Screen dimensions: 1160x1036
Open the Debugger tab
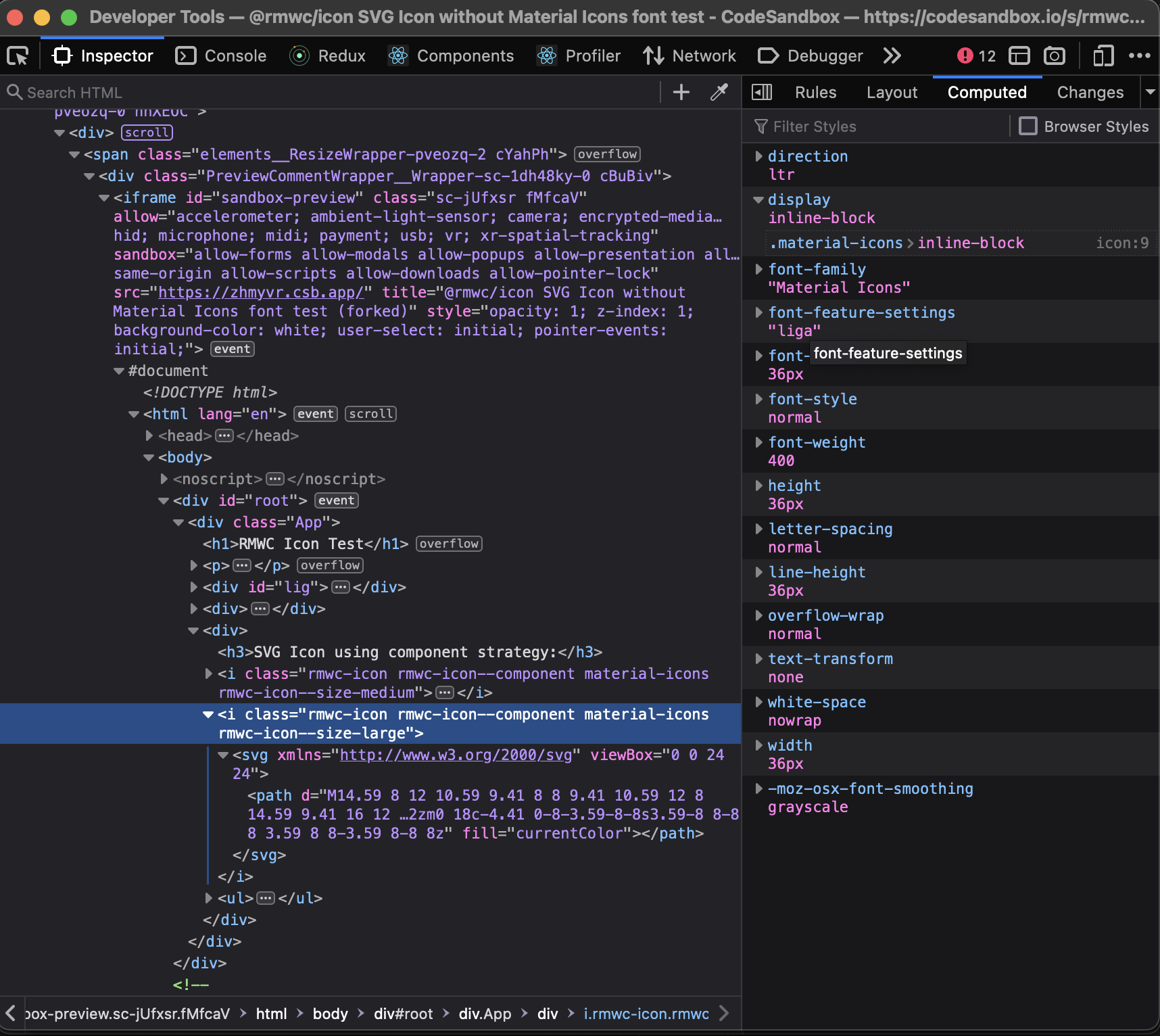[x=810, y=56]
